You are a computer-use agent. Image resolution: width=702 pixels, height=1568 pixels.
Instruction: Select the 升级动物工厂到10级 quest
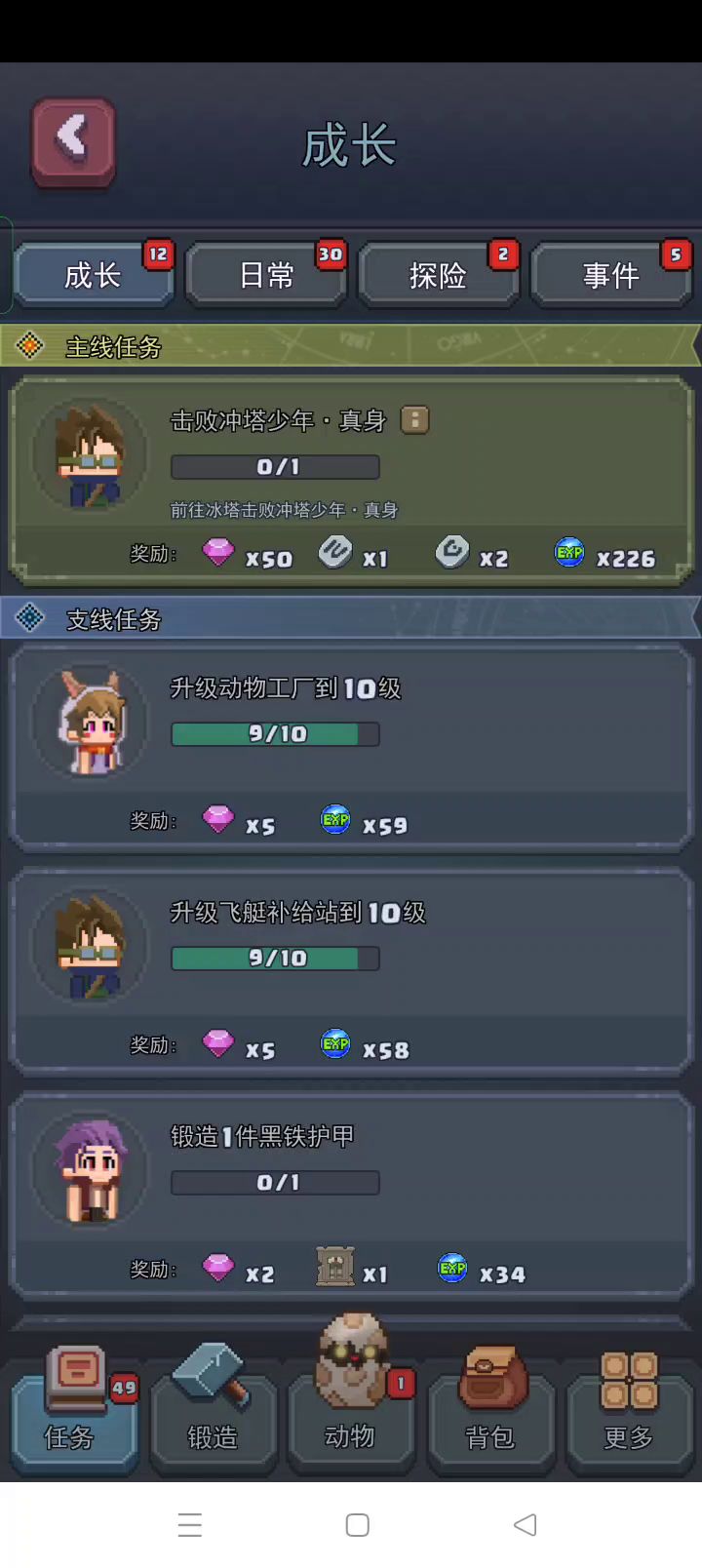pyautogui.click(x=351, y=748)
